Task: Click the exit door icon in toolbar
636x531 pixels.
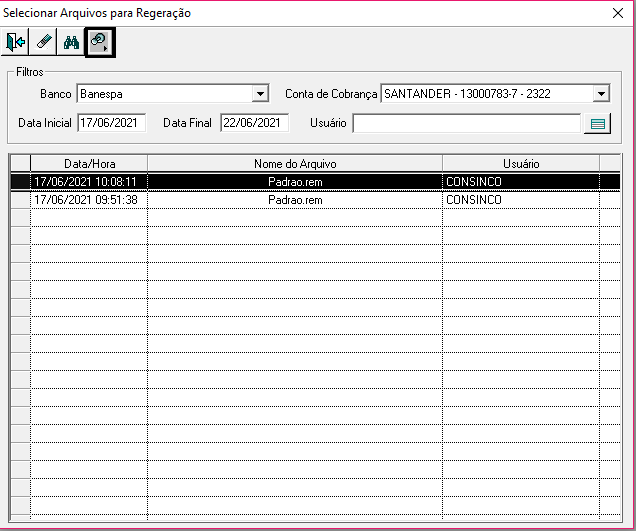Action: (x=15, y=42)
